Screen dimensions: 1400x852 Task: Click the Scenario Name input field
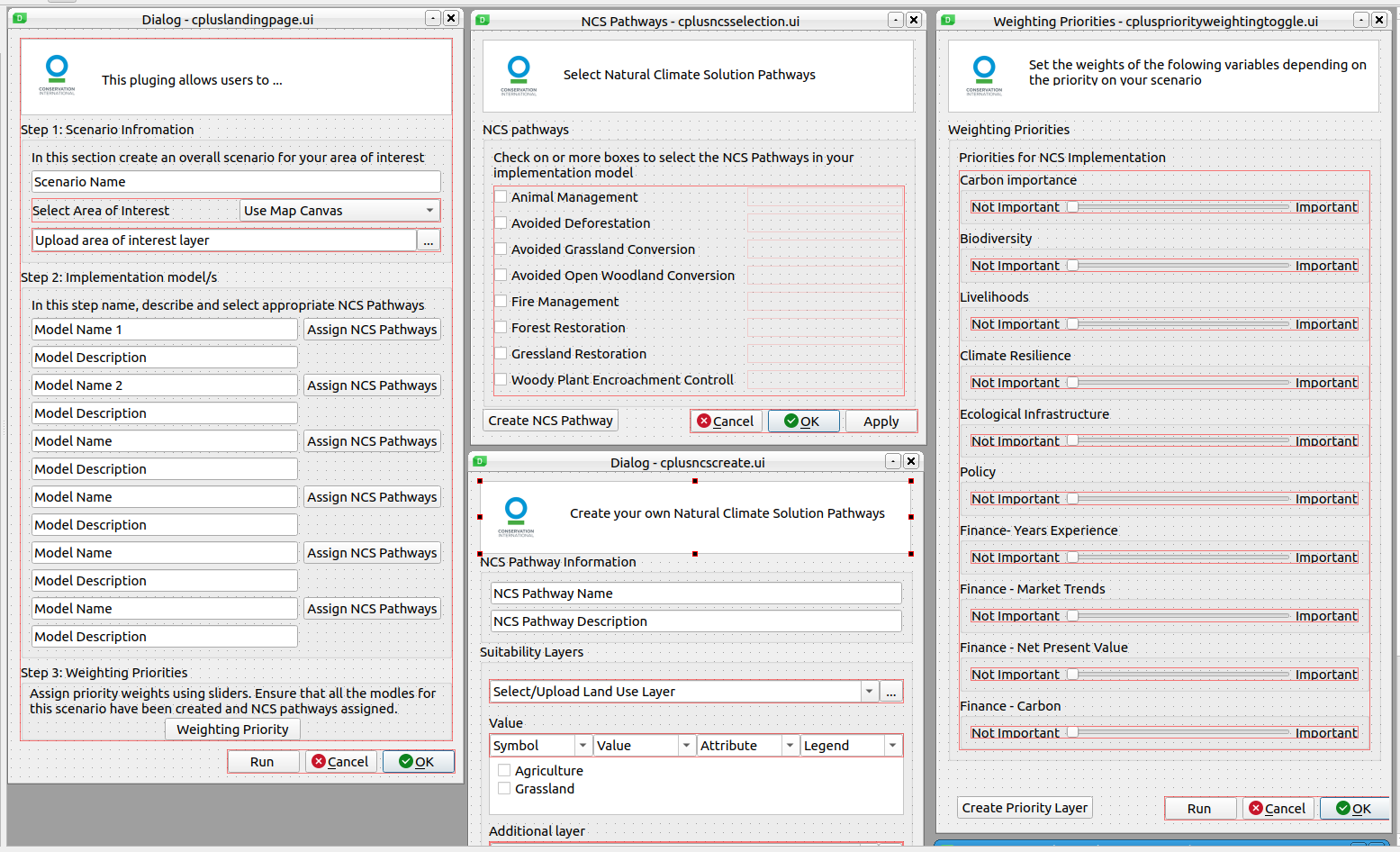point(236,181)
